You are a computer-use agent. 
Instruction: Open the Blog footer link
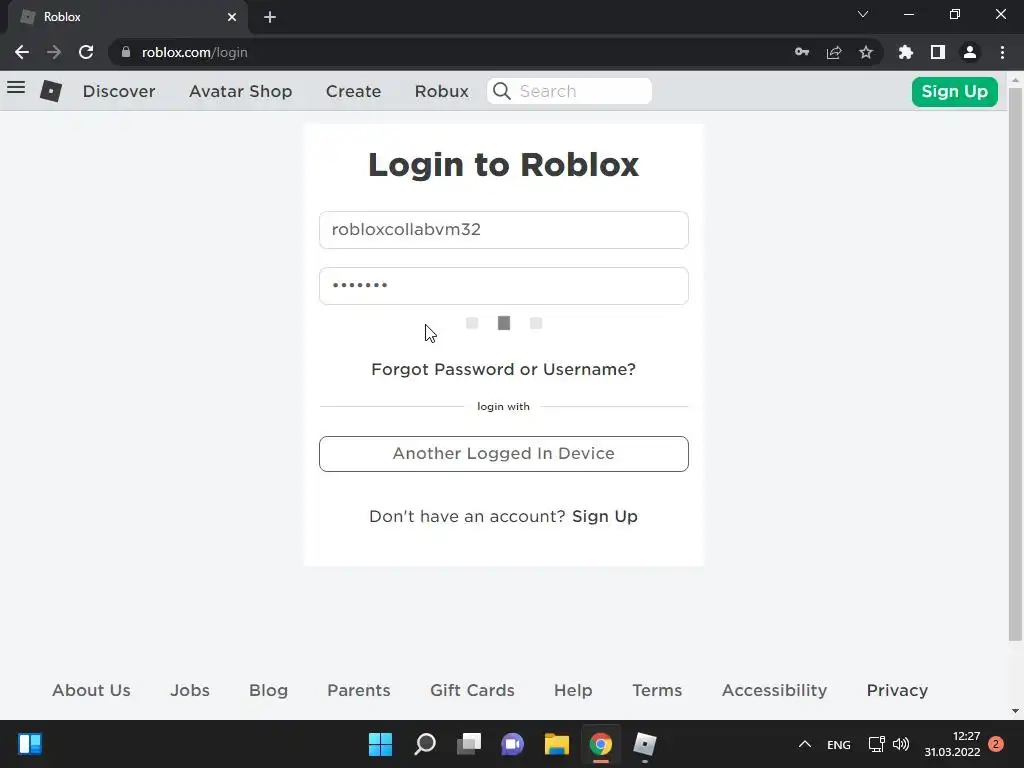(268, 690)
